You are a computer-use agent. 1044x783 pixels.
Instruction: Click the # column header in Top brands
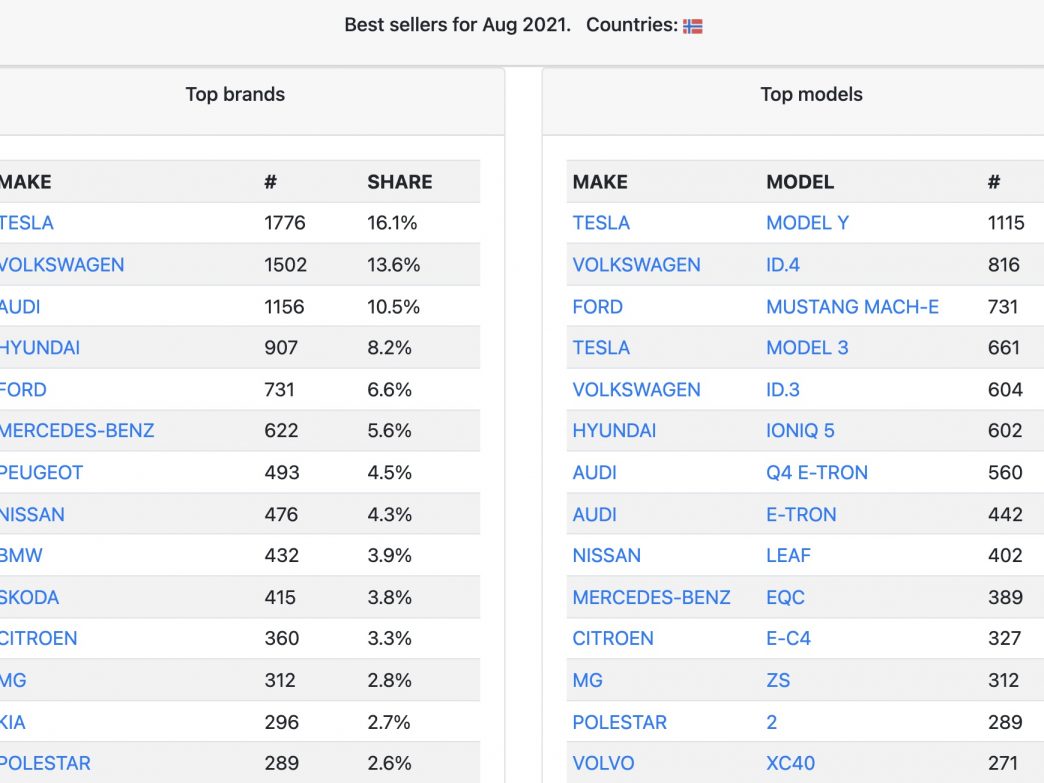coord(270,182)
